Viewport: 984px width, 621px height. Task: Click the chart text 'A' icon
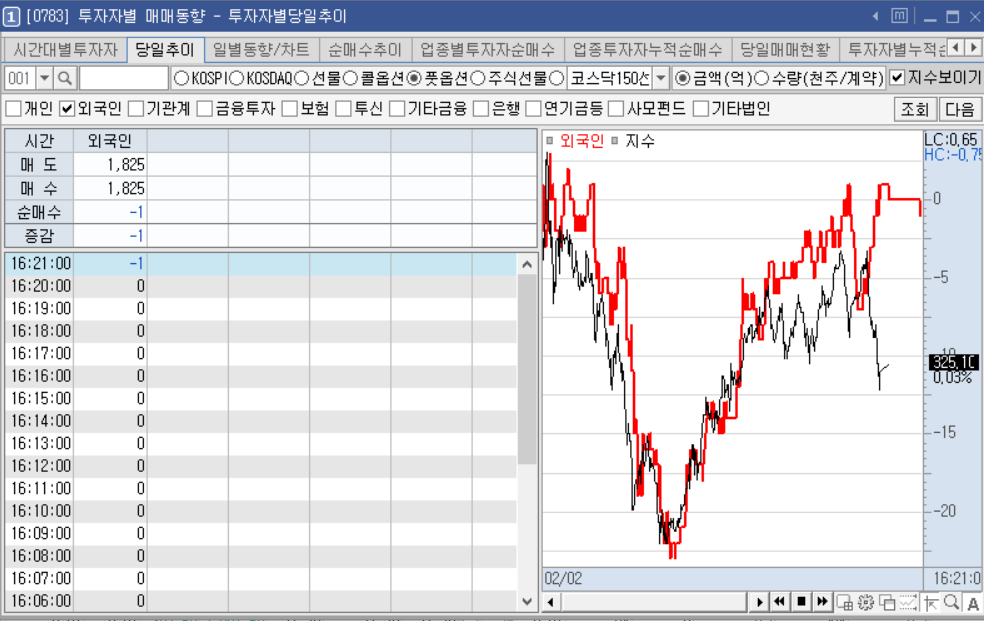973,602
